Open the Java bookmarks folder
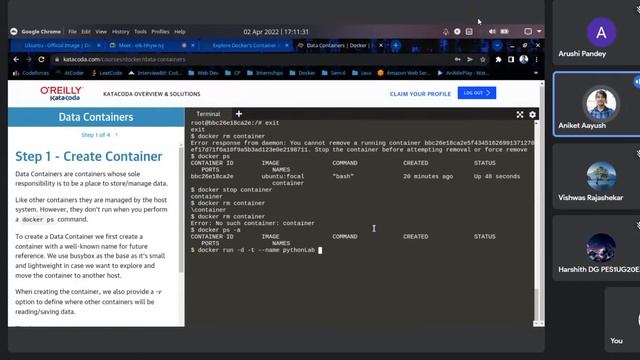This screenshot has width=640, height=360. tap(362, 73)
